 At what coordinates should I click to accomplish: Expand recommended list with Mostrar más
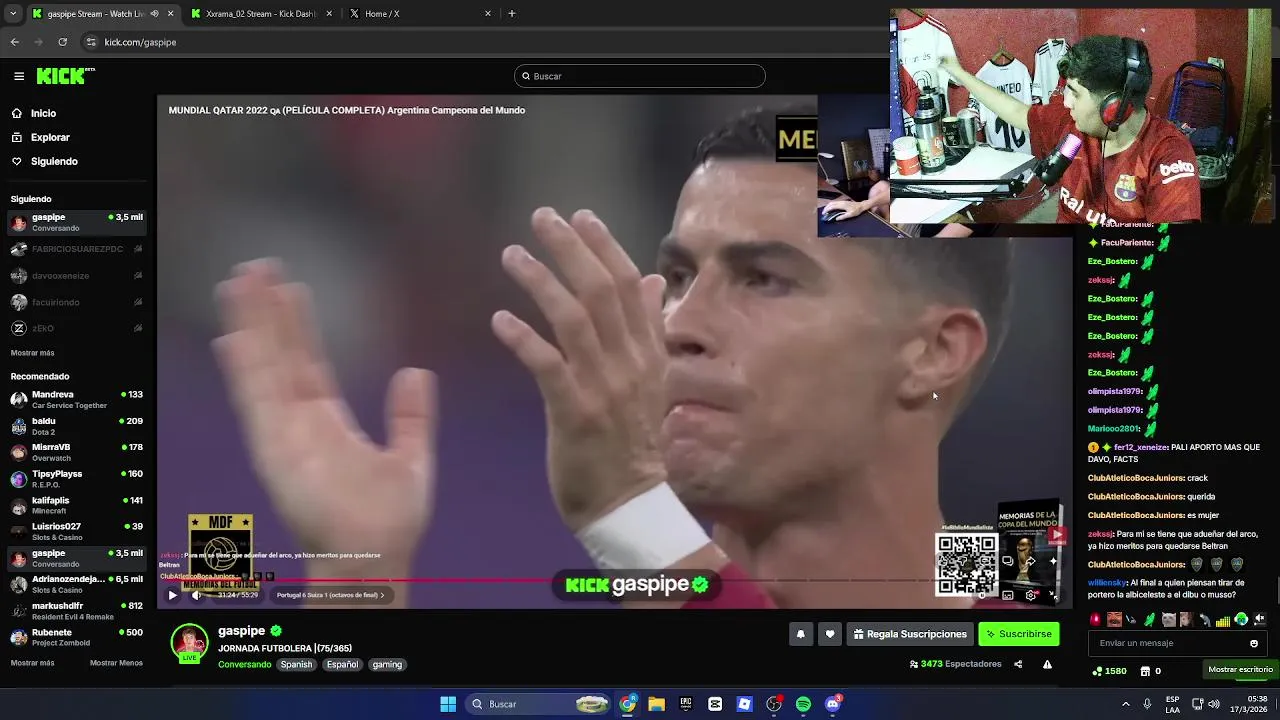[x=32, y=663]
